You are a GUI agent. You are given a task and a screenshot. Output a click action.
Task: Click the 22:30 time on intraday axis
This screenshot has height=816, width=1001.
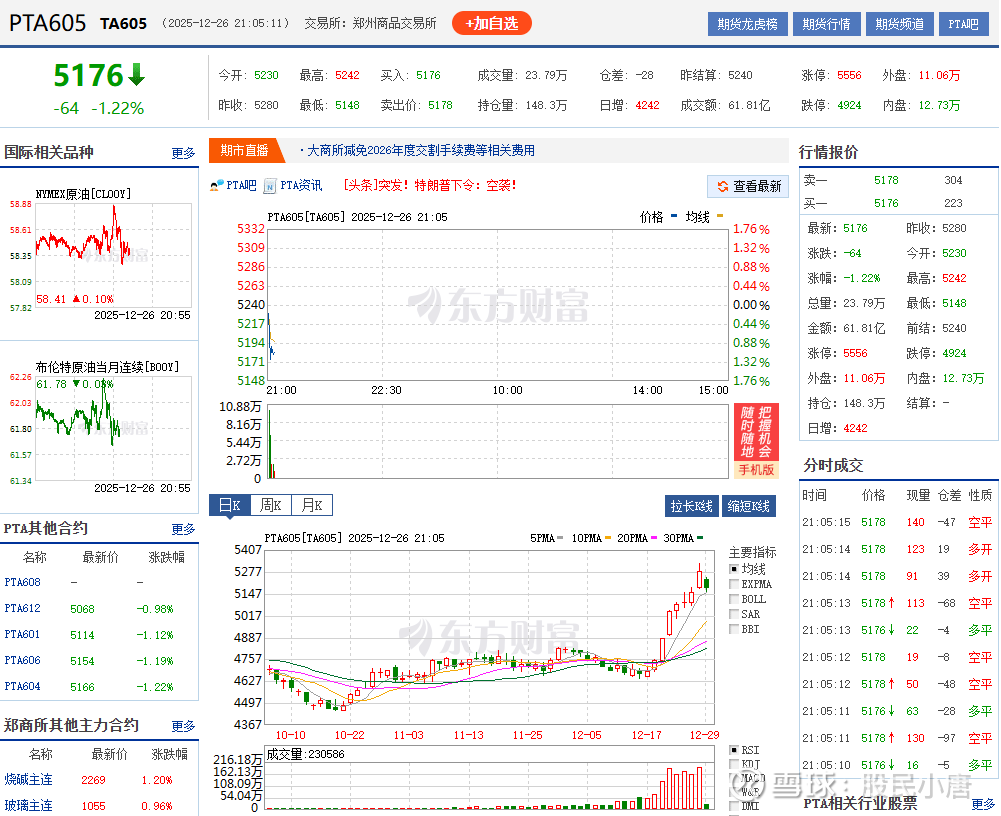[386, 390]
